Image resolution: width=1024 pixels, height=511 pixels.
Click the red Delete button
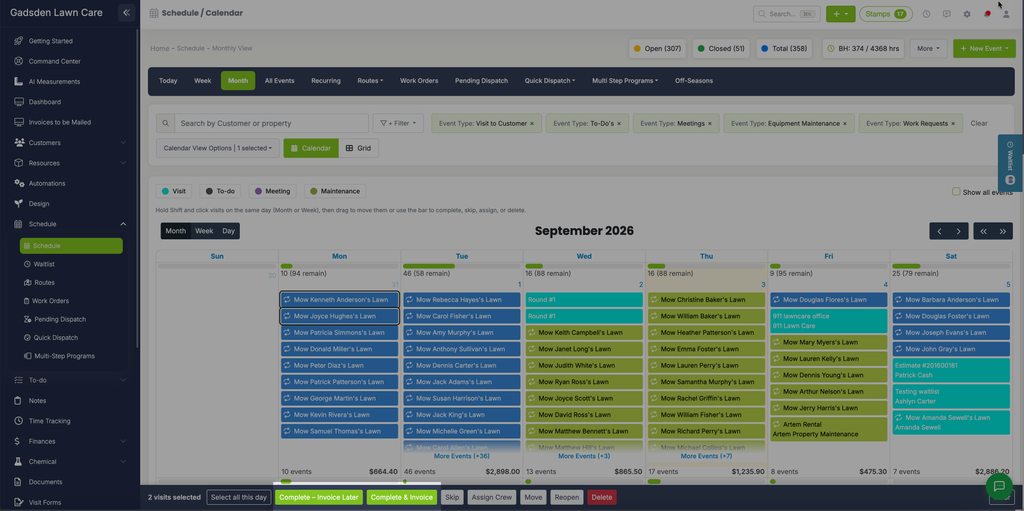coord(601,497)
